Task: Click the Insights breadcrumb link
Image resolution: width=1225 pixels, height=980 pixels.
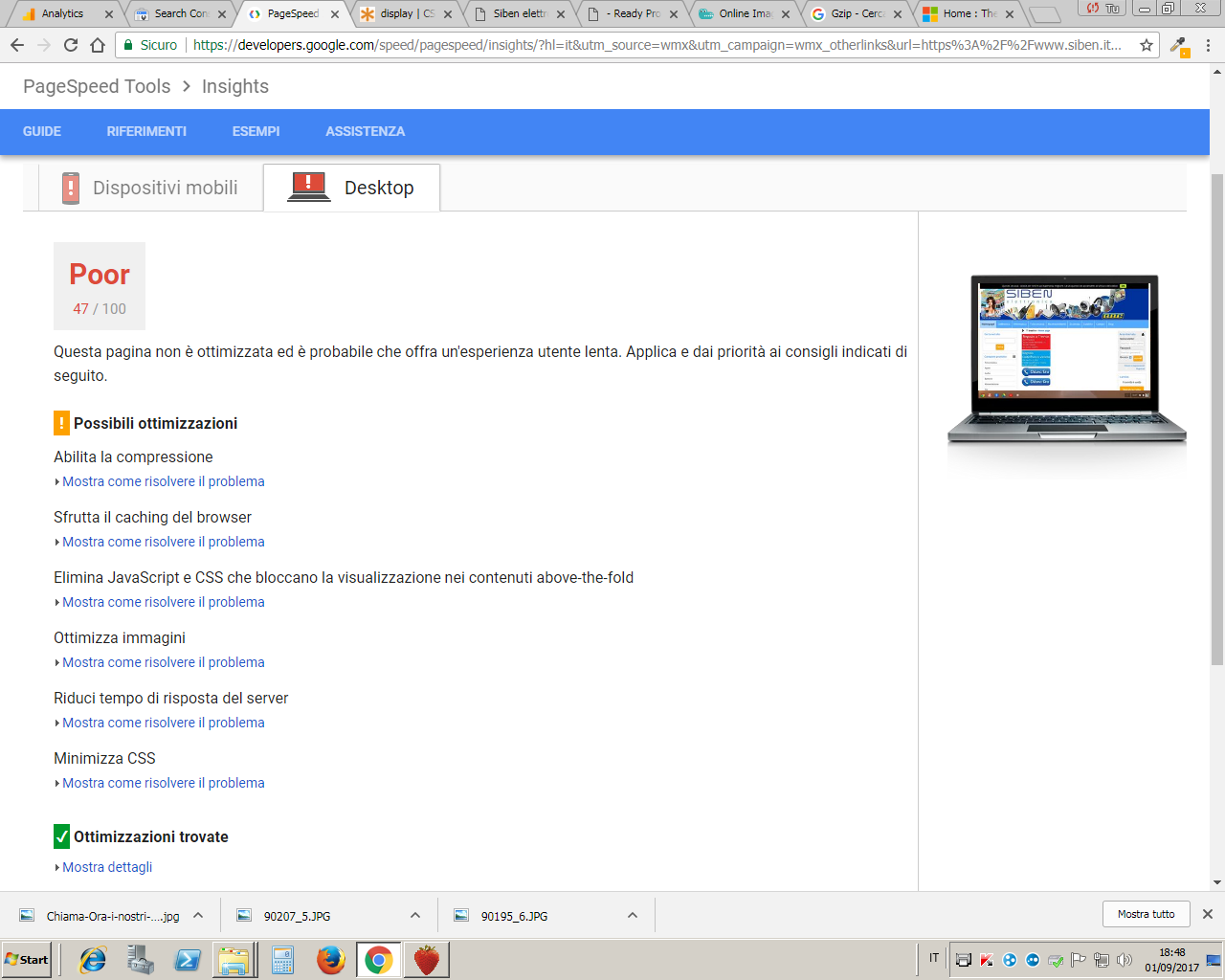Action: (x=235, y=86)
